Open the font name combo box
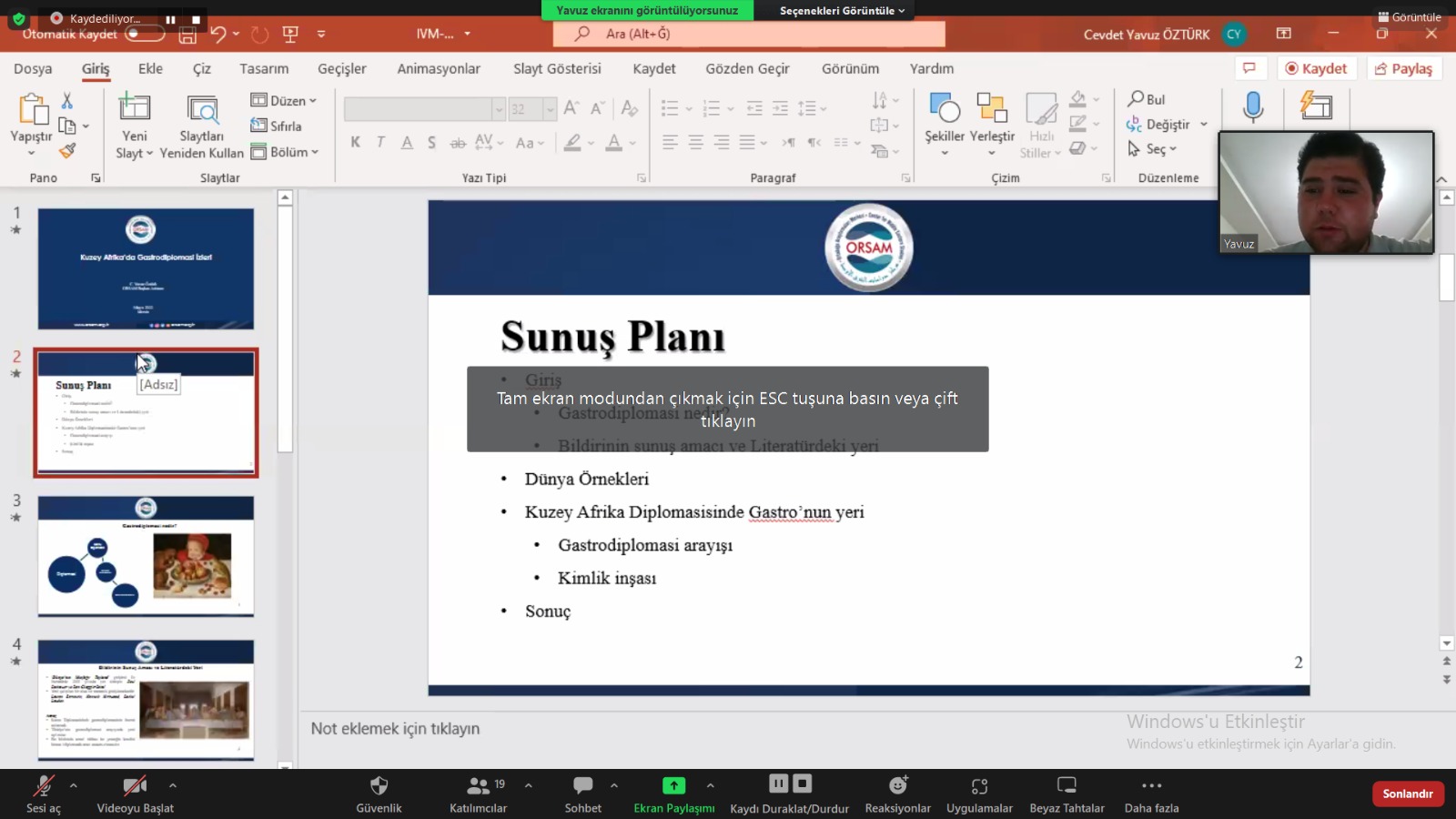Viewport: 1456px width, 819px height. pos(424,109)
